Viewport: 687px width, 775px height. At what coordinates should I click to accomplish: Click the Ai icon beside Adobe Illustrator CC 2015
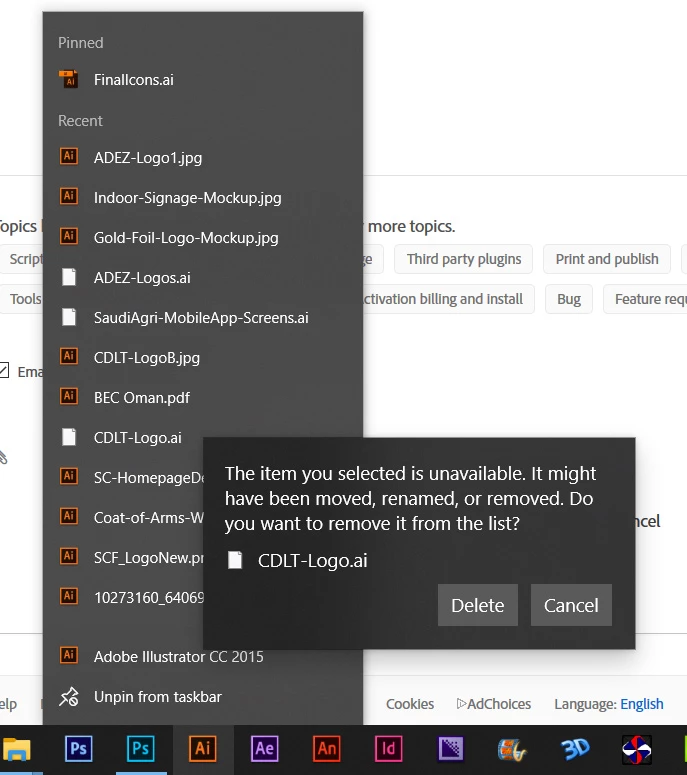[x=69, y=655]
